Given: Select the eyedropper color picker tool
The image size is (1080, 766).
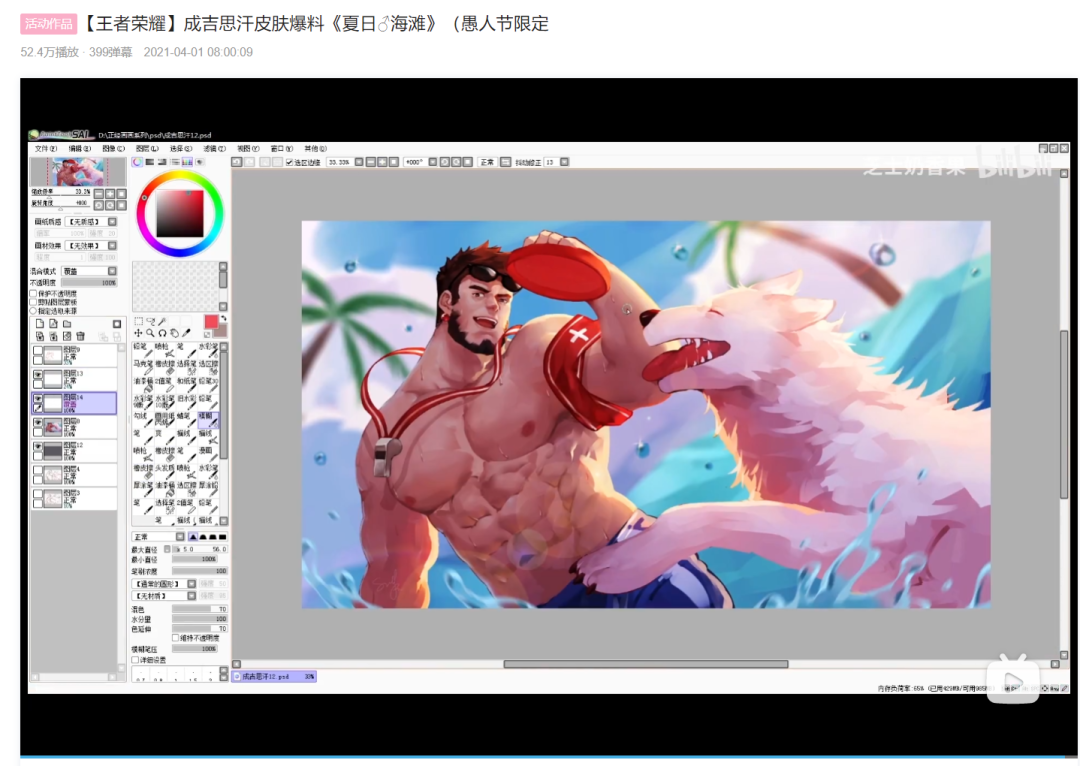Looking at the screenshot, I should [186, 333].
